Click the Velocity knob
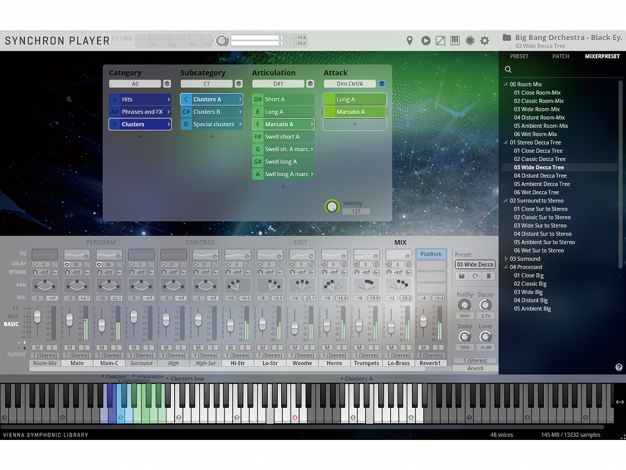Viewport: 626px width, 470px height. pos(332,206)
